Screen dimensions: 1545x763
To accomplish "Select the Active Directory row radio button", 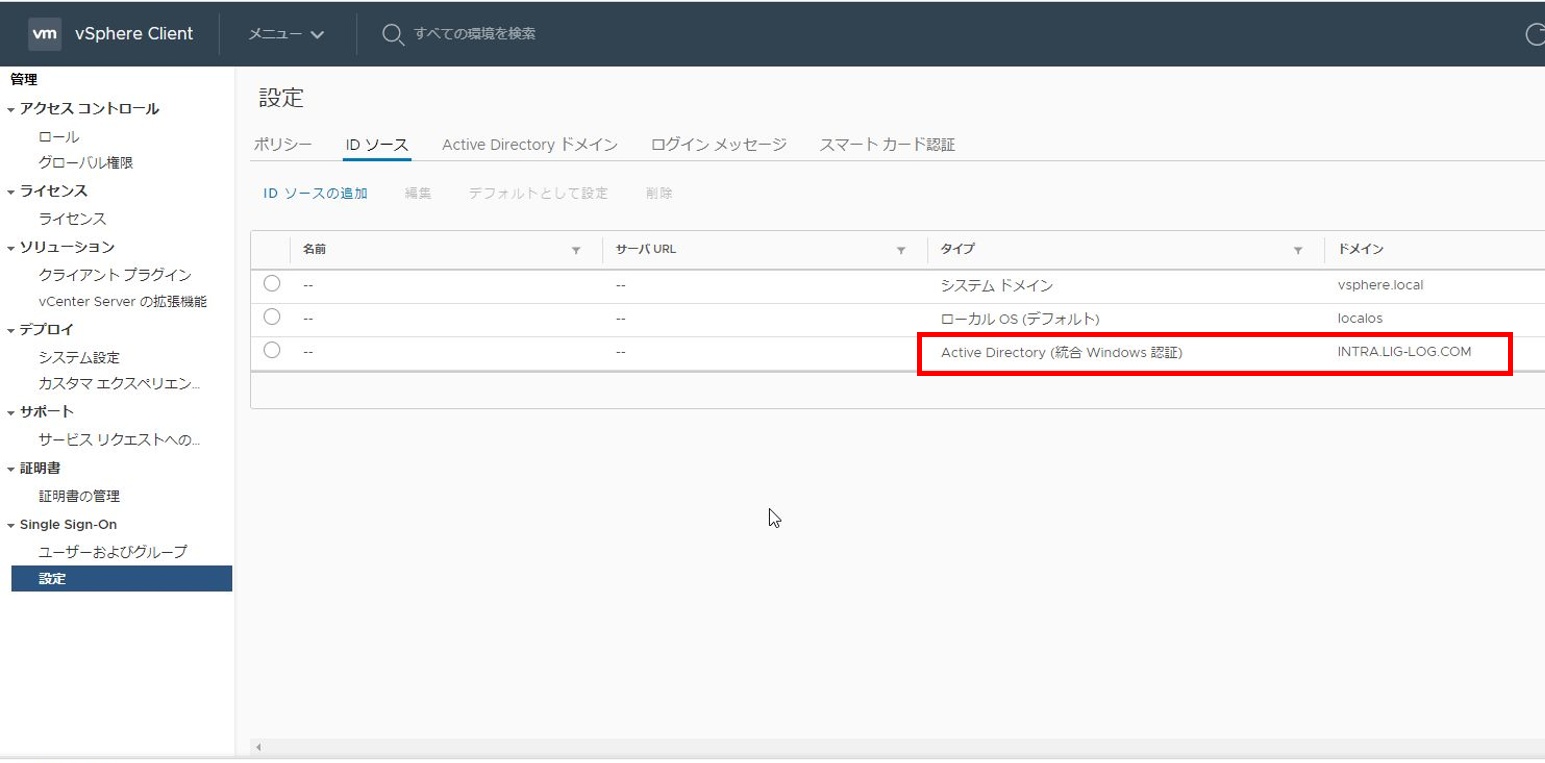I will pos(272,350).
